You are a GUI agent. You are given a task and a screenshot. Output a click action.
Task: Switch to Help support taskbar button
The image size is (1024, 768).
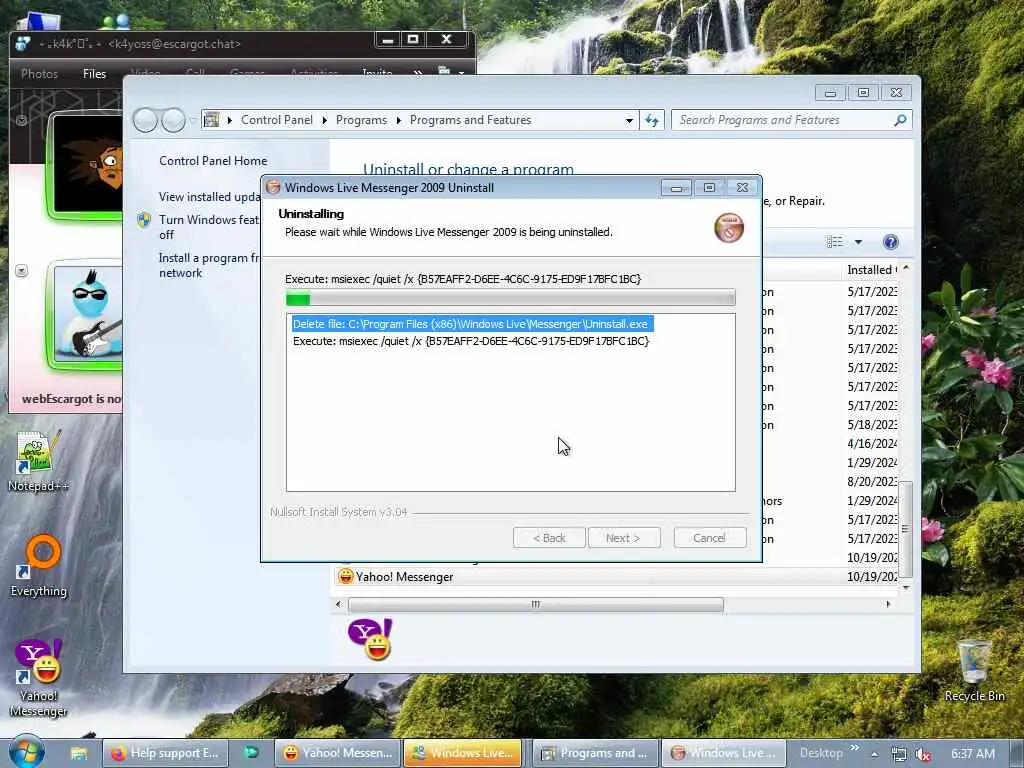pos(165,754)
